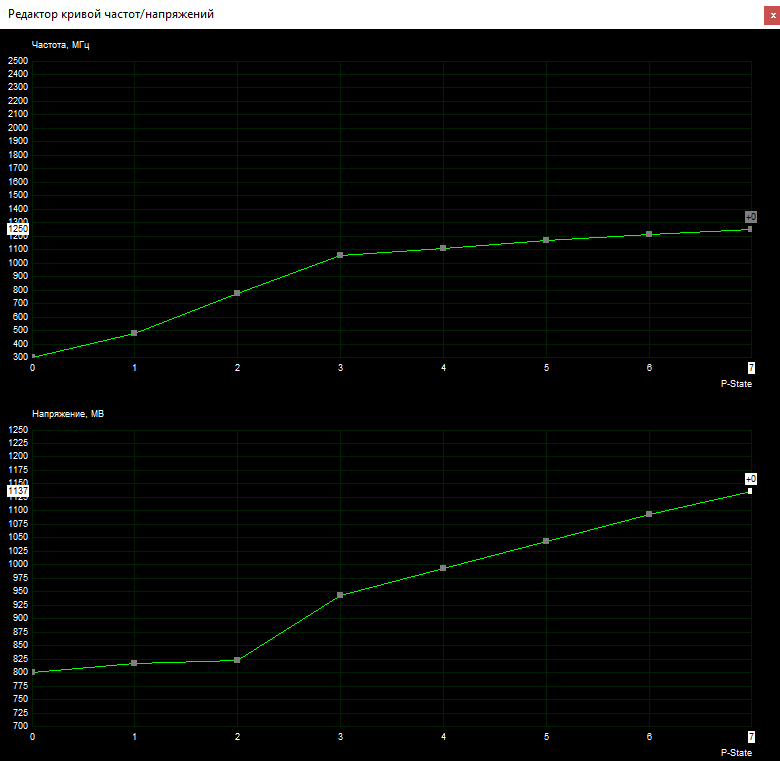Viewport: 780px width, 761px height.
Task: Select voltage curve point at P-State 4
Action: coord(443,568)
